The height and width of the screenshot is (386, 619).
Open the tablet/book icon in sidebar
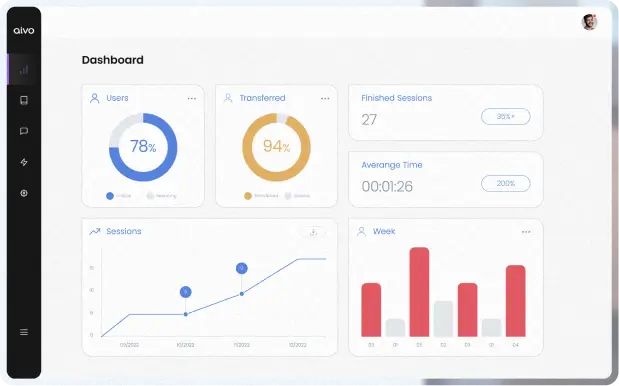(x=24, y=100)
